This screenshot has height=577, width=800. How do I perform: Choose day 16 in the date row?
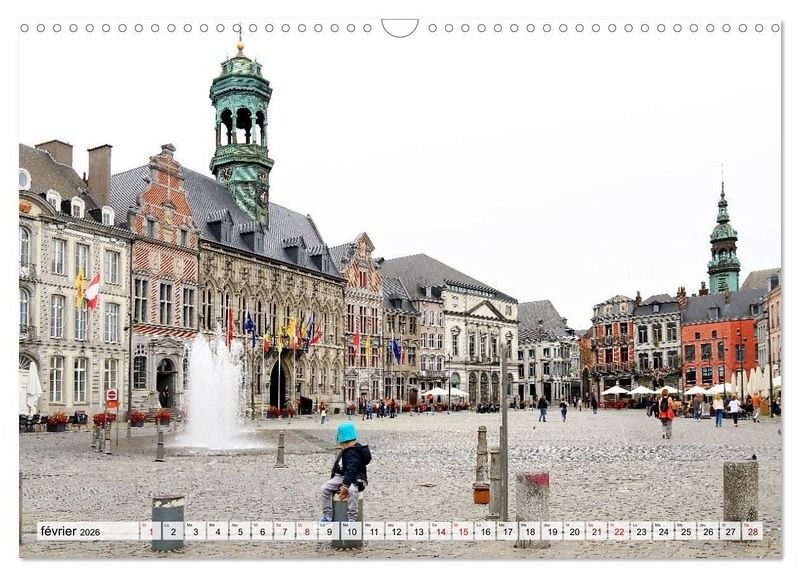pyautogui.click(x=485, y=531)
